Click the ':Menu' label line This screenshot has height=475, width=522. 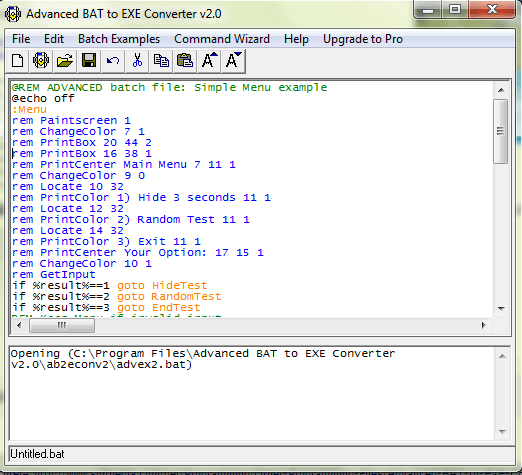(x=29, y=110)
